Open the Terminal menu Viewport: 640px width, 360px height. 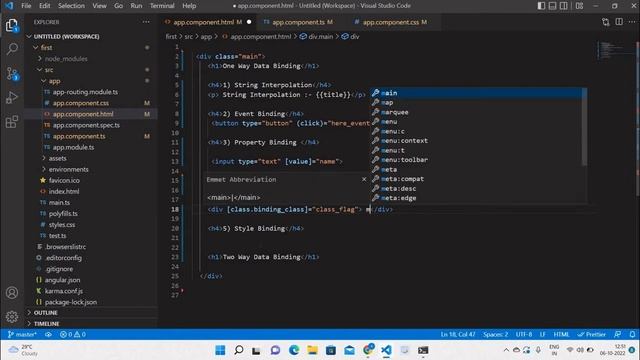(162, 6)
